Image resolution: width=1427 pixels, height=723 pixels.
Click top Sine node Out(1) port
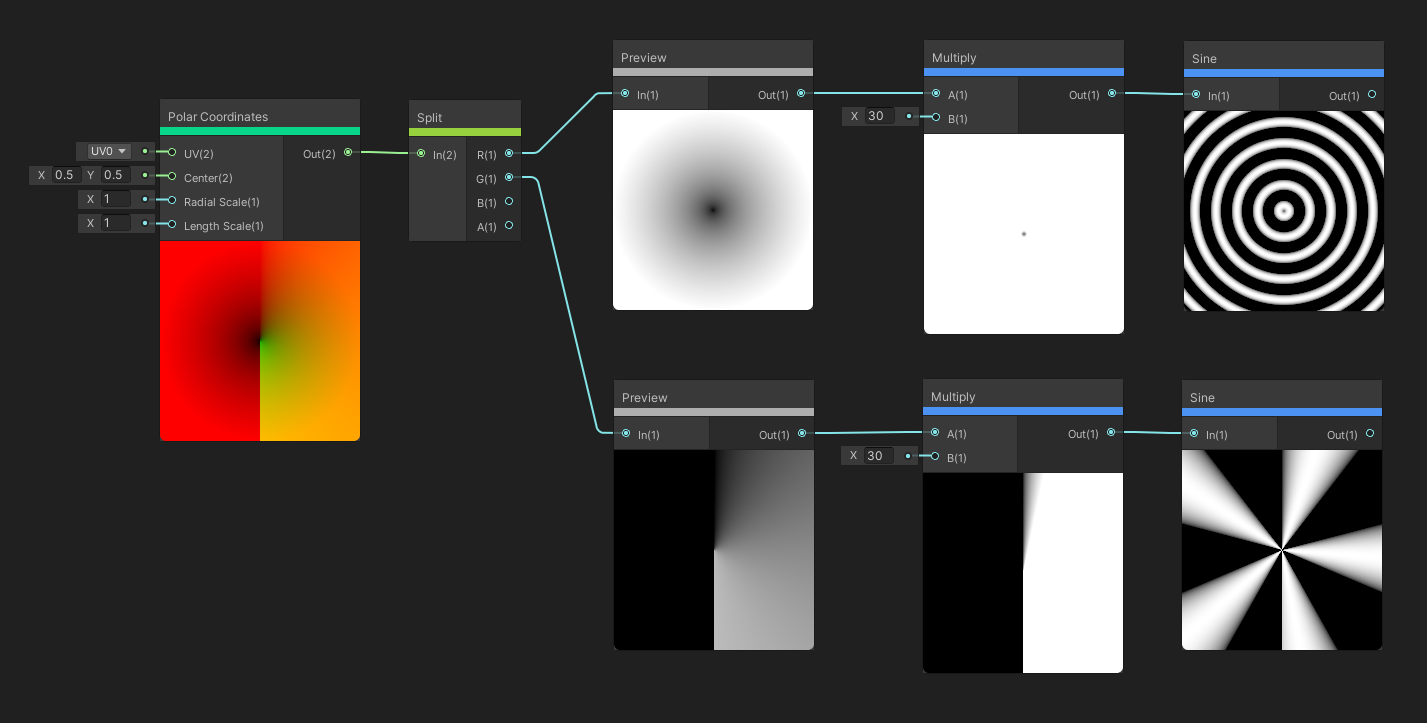coord(1371,95)
